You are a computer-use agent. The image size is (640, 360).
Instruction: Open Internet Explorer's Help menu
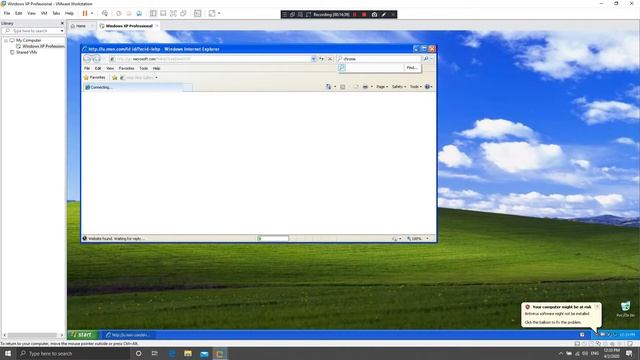tap(156, 68)
